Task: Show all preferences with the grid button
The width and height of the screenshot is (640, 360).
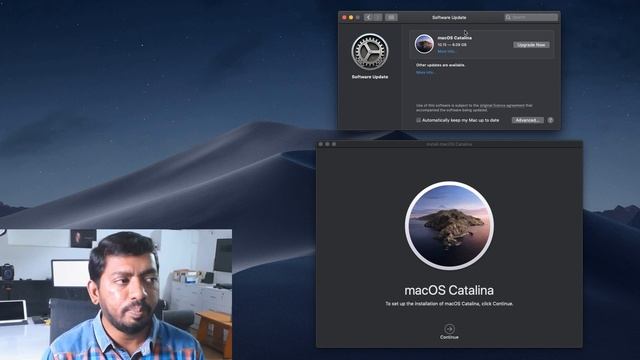Action: 391,17
